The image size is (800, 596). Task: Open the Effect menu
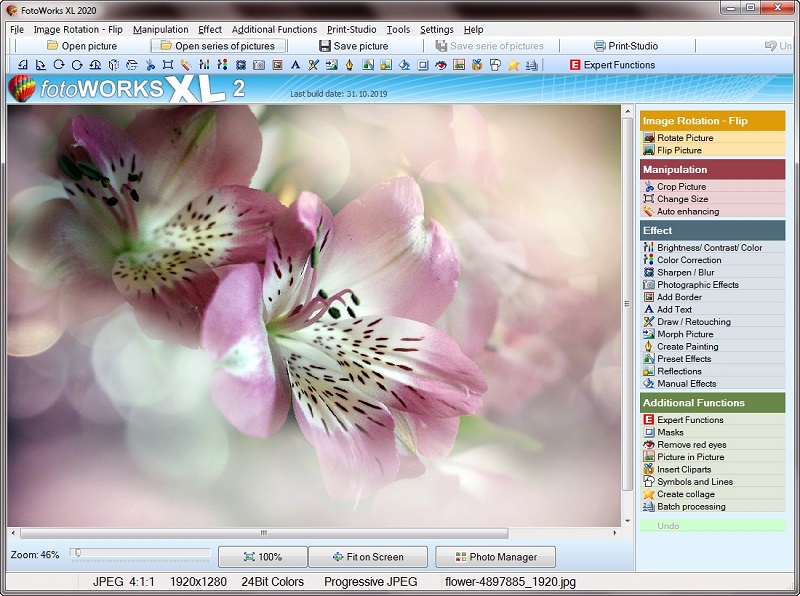(x=208, y=29)
